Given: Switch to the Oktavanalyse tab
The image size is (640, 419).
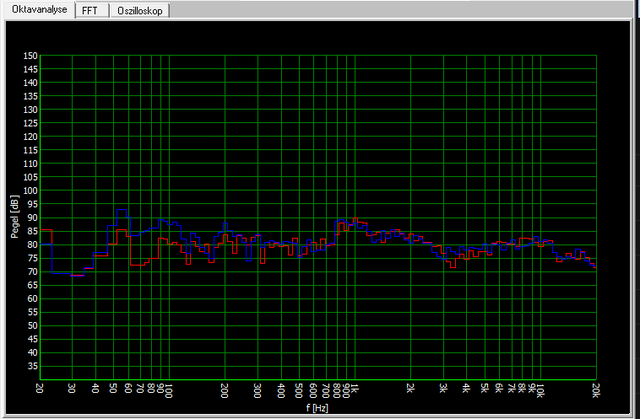Looking at the screenshot, I should coord(39,10).
